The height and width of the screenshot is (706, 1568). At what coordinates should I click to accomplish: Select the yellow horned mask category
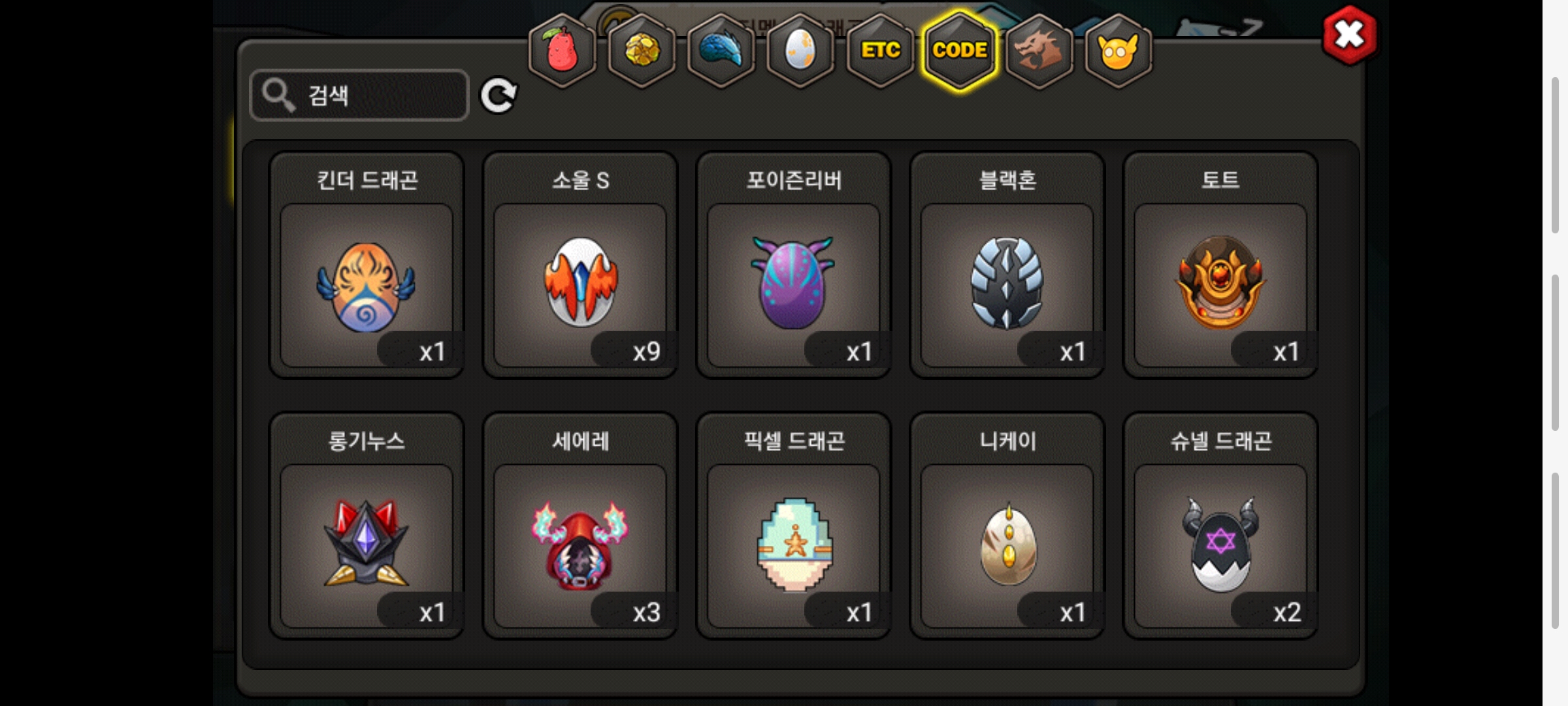1119,51
